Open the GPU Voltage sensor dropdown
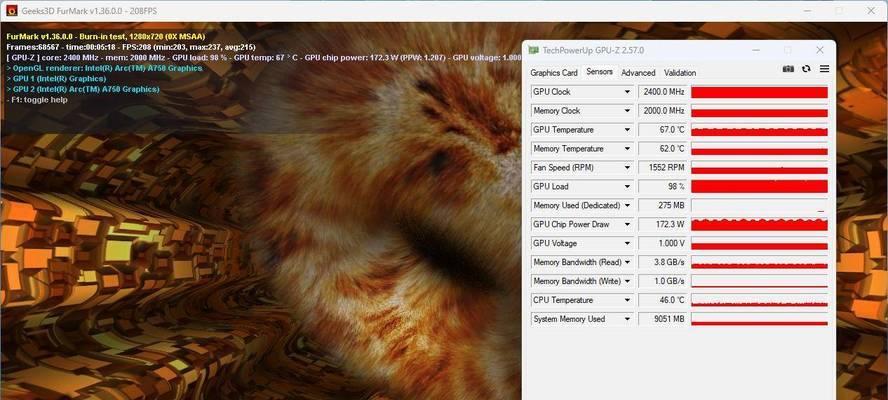This screenshot has width=888, height=400. coord(627,243)
